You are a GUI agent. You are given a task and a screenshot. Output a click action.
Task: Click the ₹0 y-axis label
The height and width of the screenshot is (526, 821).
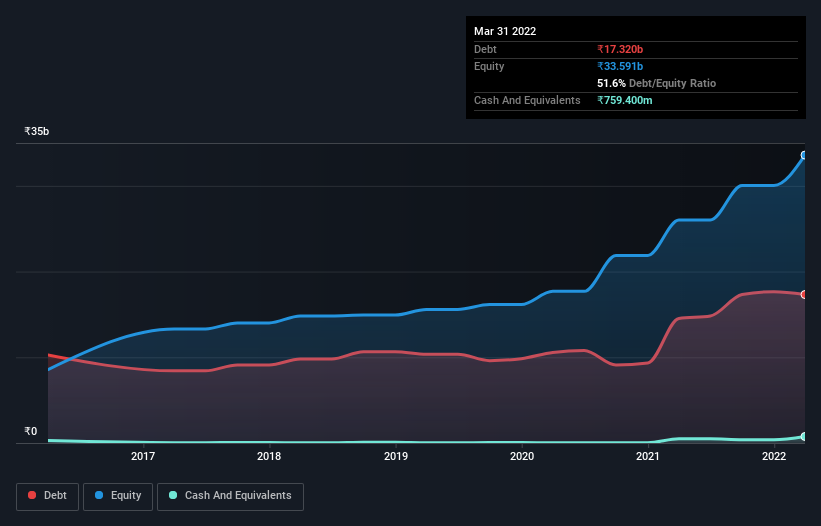click(x=31, y=431)
